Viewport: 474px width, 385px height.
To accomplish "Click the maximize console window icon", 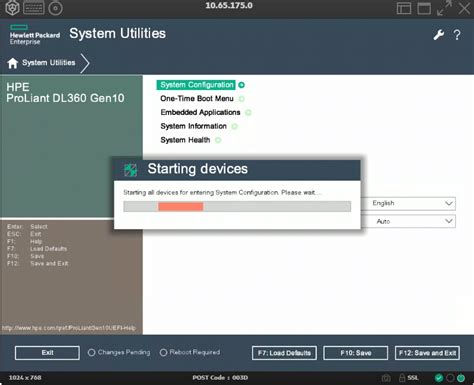I will pyautogui.click(x=424, y=8).
